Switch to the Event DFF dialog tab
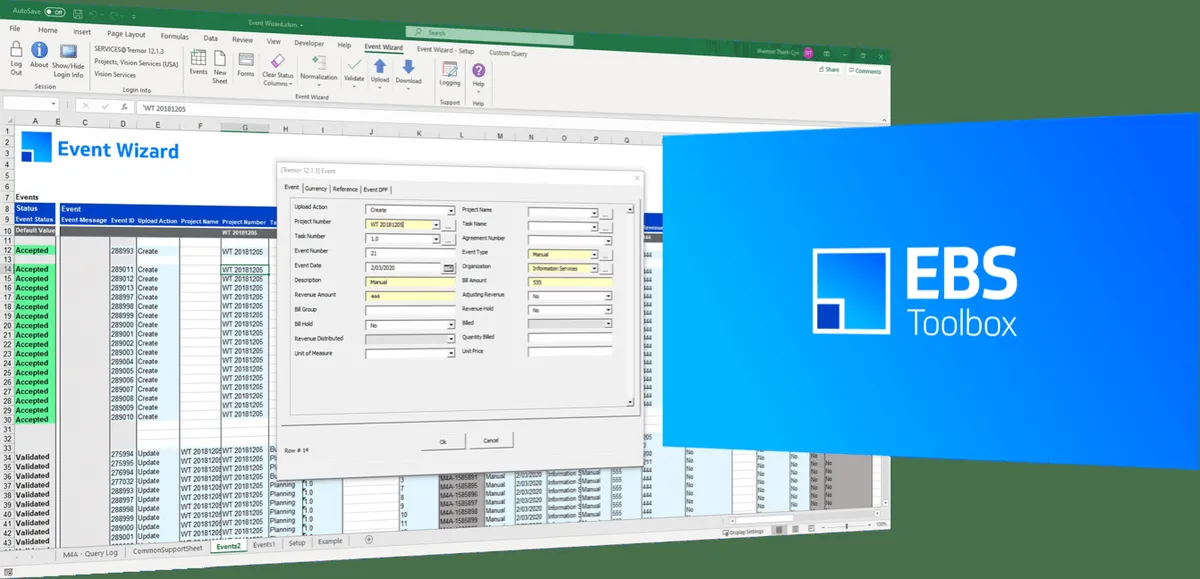This screenshot has width=1200, height=579. pyautogui.click(x=377, y=190)
